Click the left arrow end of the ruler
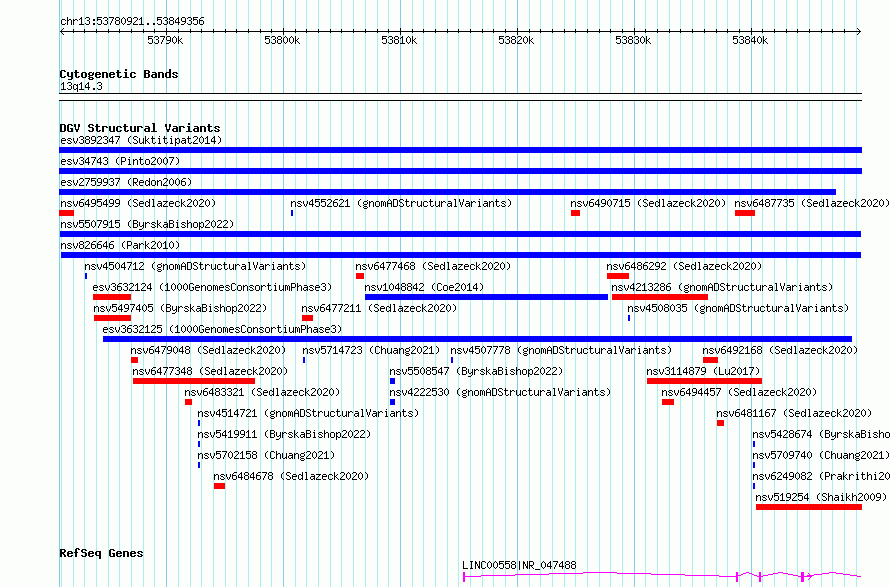The height and width of the screenshot is (587, 890). click(62, 32)
